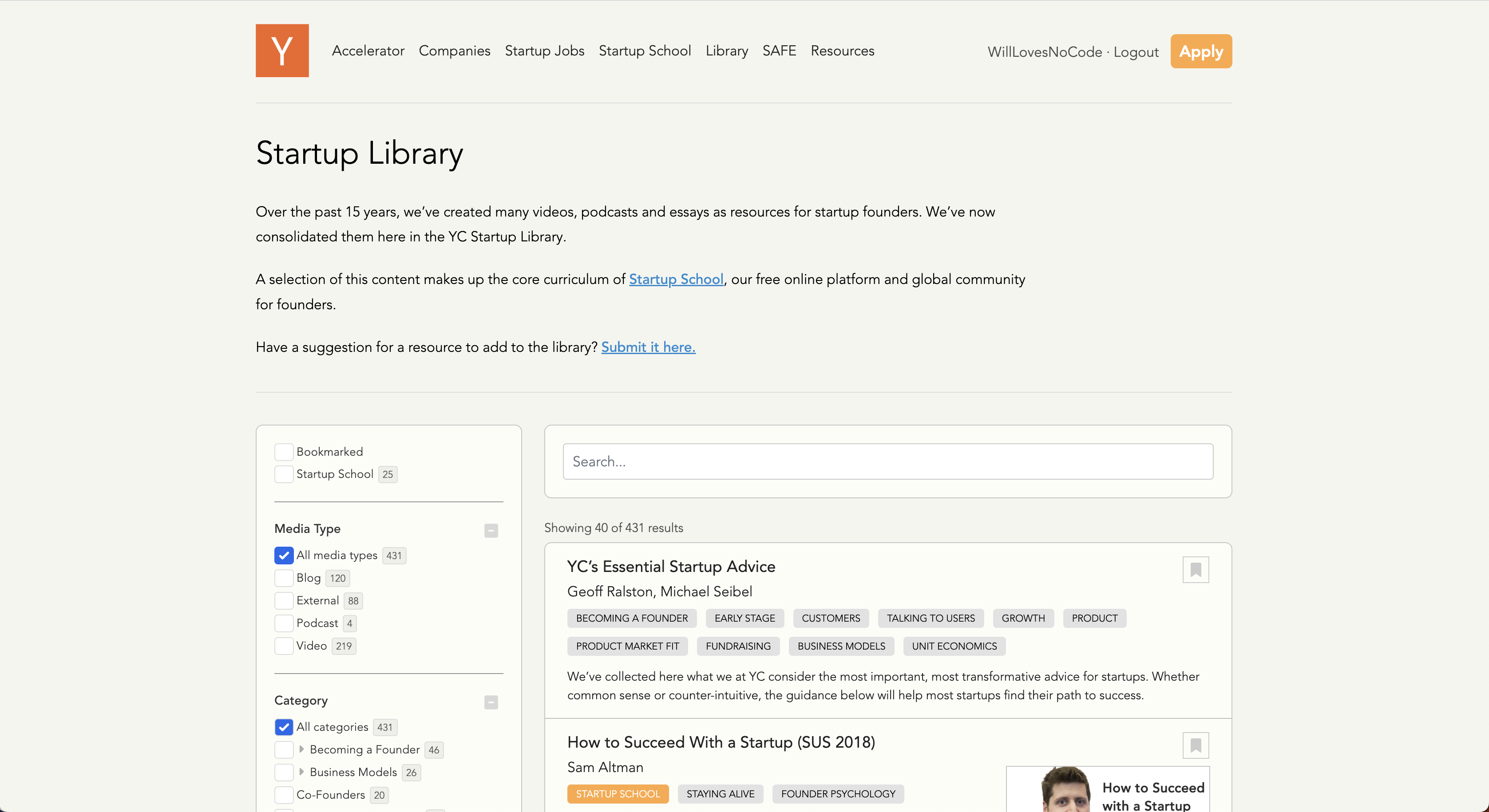The width and height of the screenshot is (1489, 812).
Task: Bookmark YC's Essential Startup Advice
Action: click(x=1196, y=569)
